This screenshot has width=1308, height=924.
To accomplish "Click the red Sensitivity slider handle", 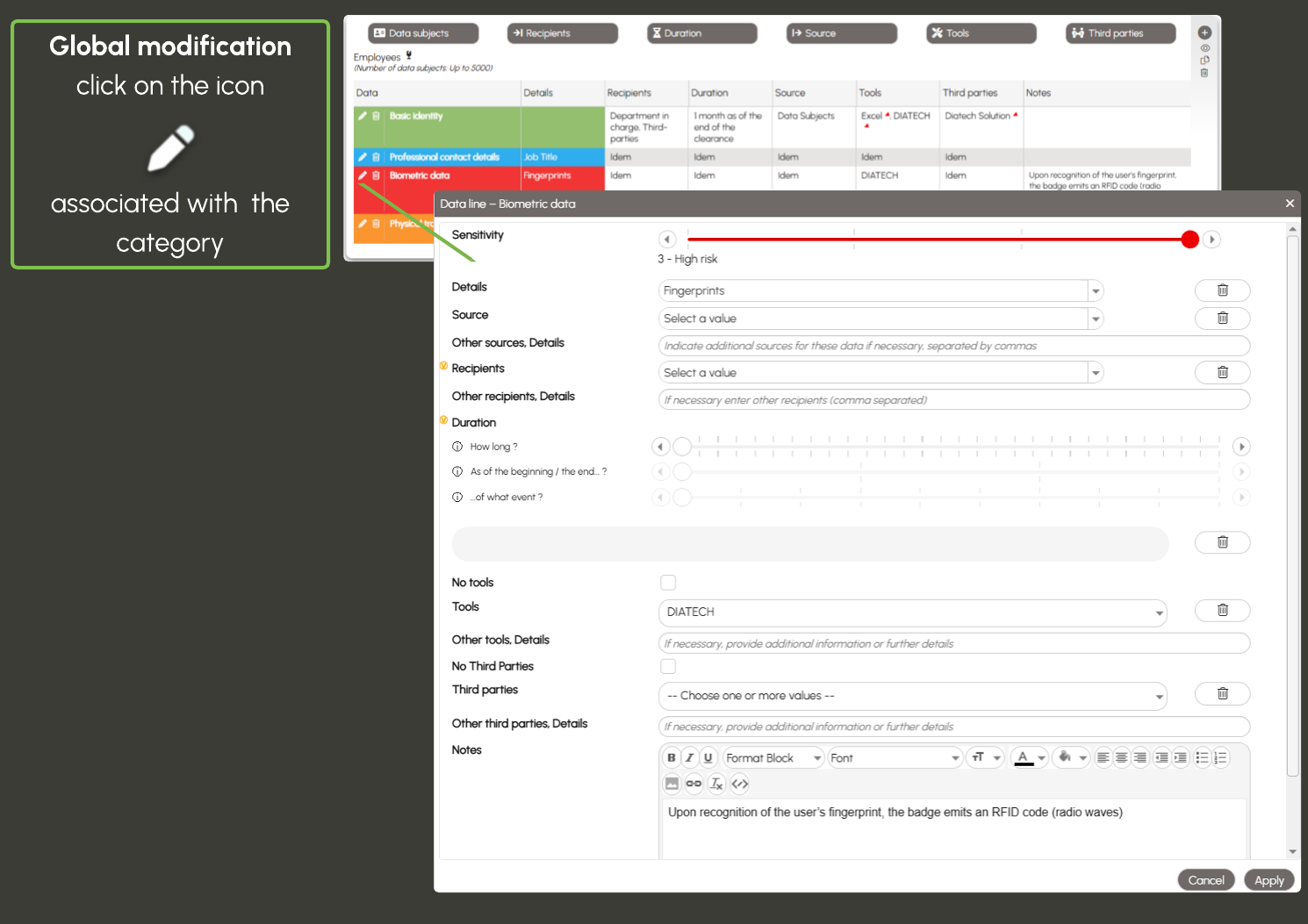I will point(1189,240).
